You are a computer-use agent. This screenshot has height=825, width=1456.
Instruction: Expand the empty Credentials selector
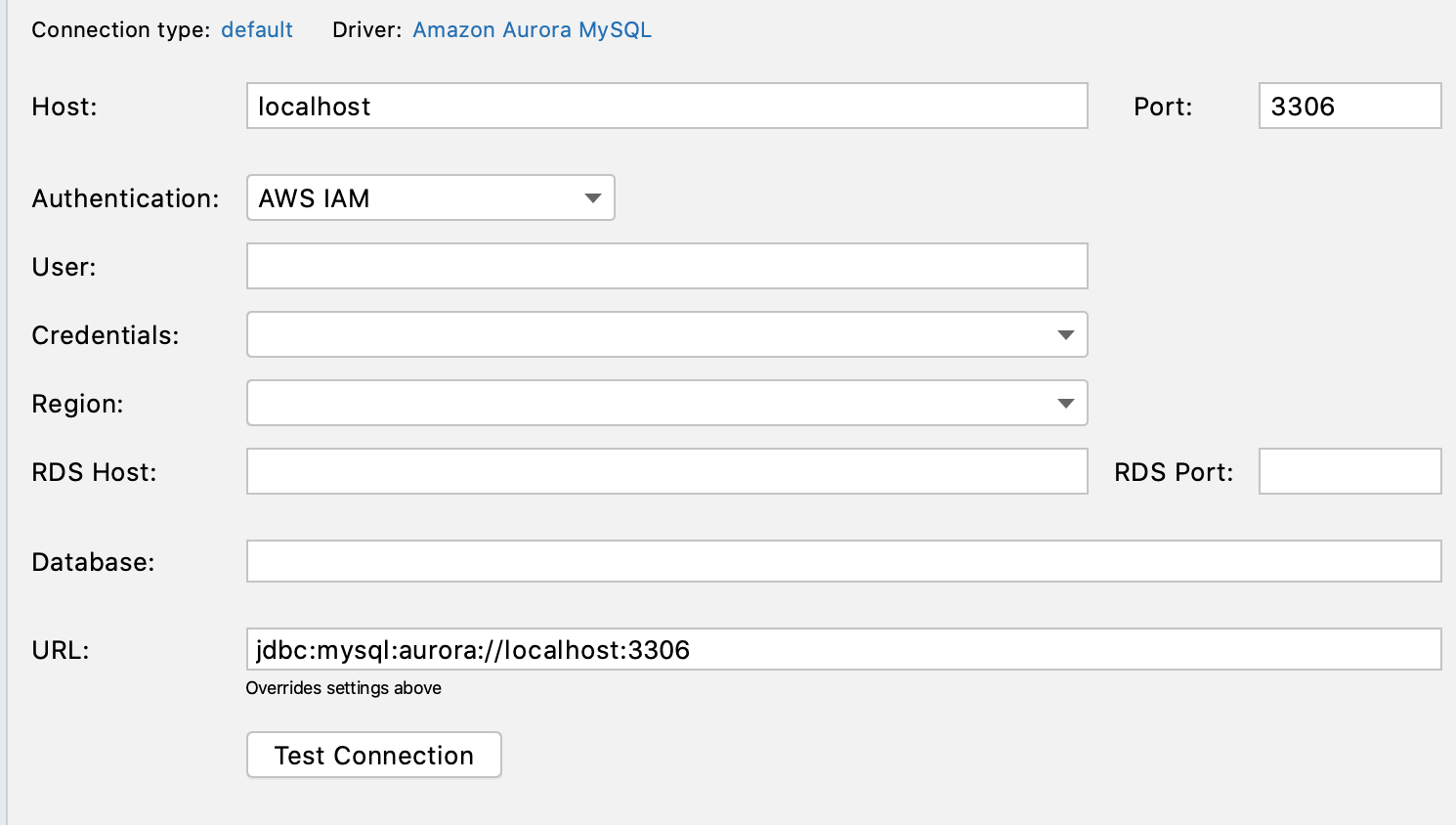667,334
